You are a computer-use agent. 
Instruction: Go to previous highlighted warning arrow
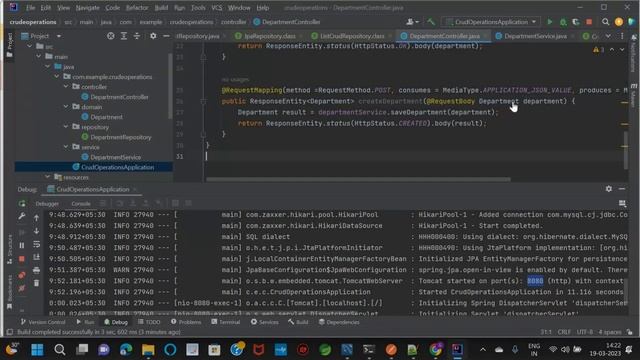(x=611, y=49)
